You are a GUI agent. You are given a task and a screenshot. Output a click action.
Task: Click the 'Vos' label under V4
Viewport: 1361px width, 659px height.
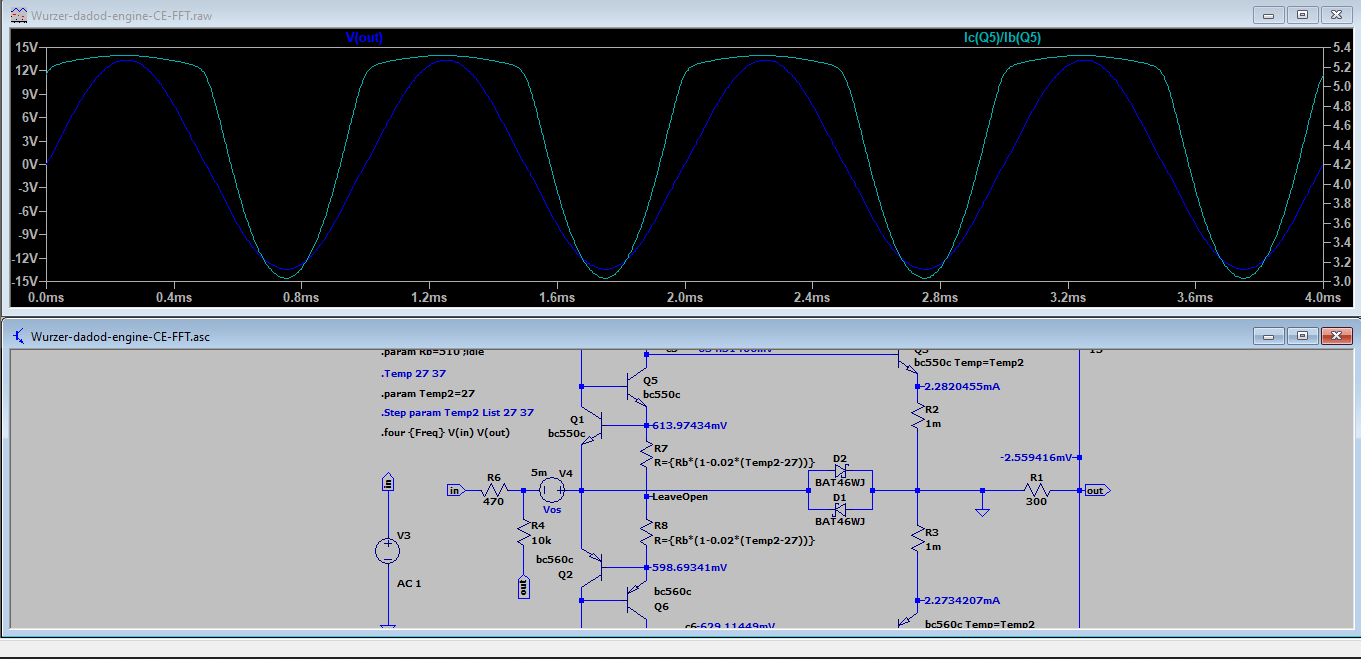click(553, 510)
